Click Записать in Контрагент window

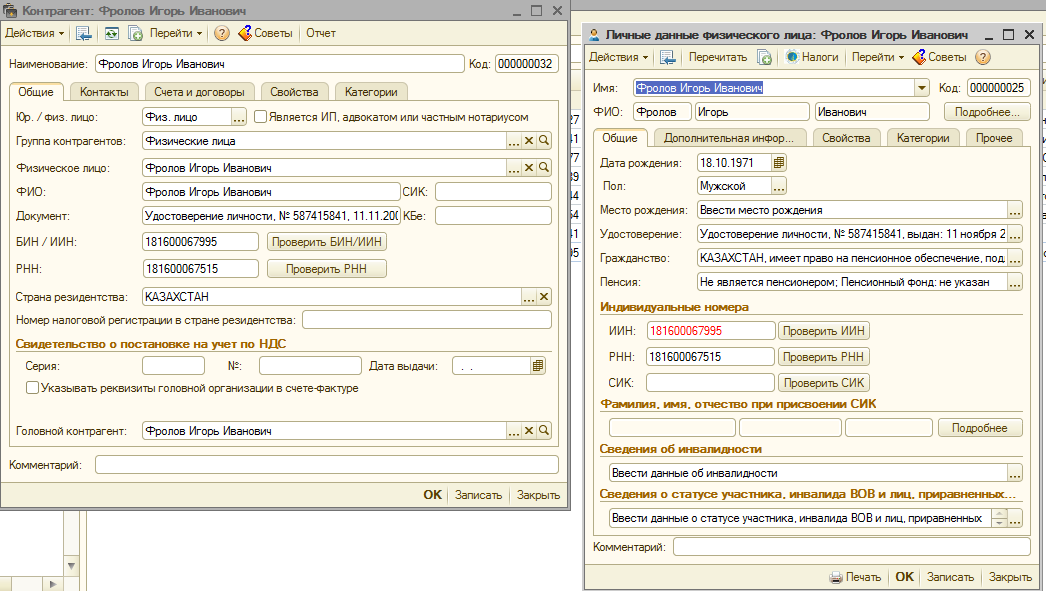coord(478,495)
